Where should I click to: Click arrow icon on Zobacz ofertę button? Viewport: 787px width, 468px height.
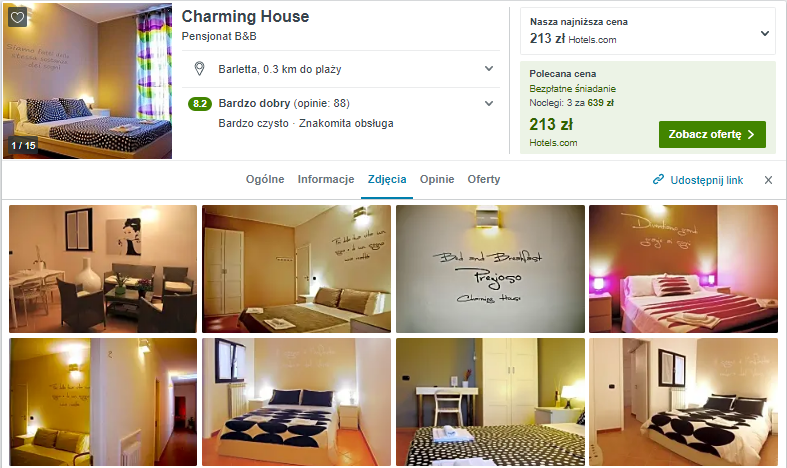(x=751, y=135)
